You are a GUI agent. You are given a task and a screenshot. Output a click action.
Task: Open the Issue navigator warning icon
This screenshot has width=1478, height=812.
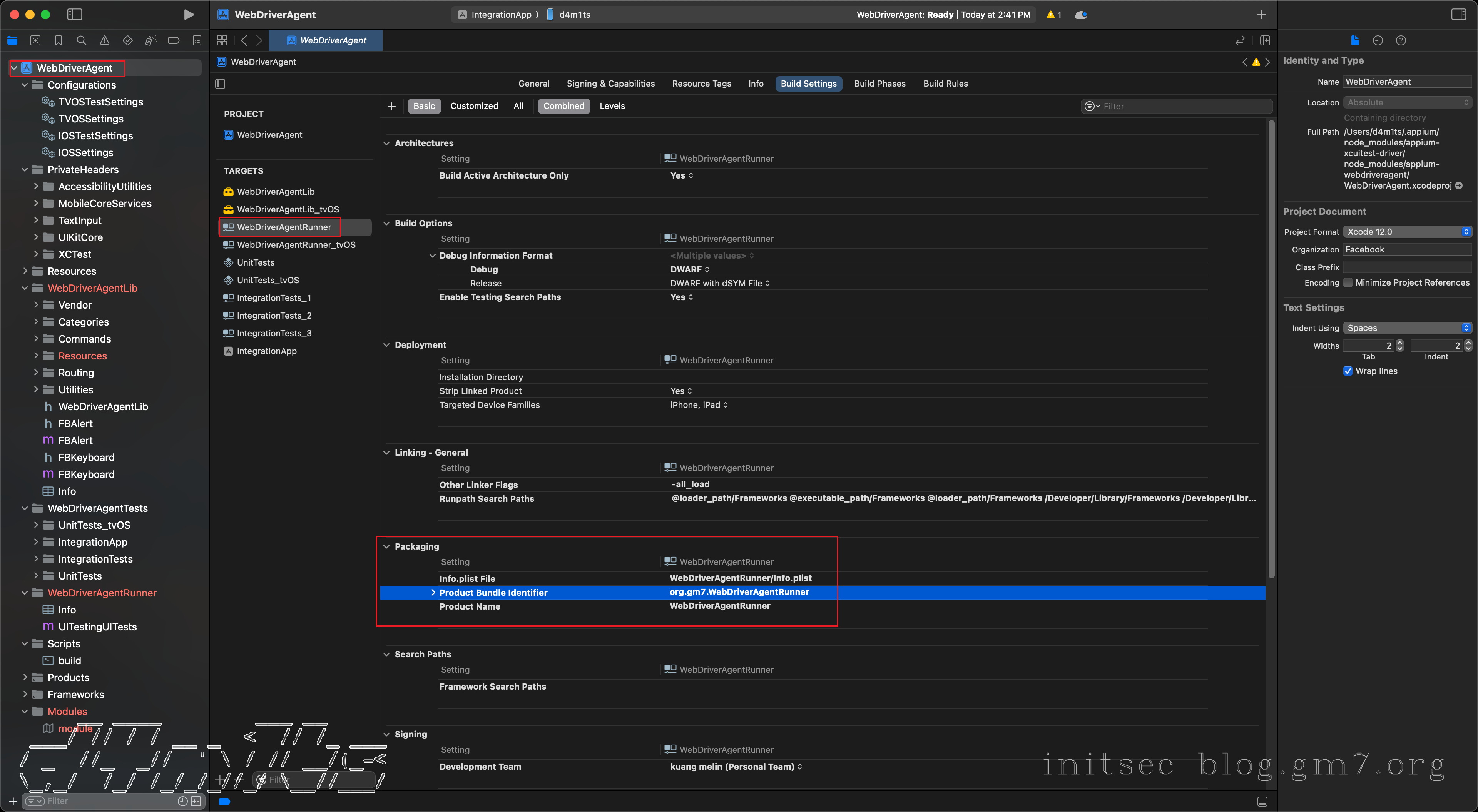tap(104, 40)
